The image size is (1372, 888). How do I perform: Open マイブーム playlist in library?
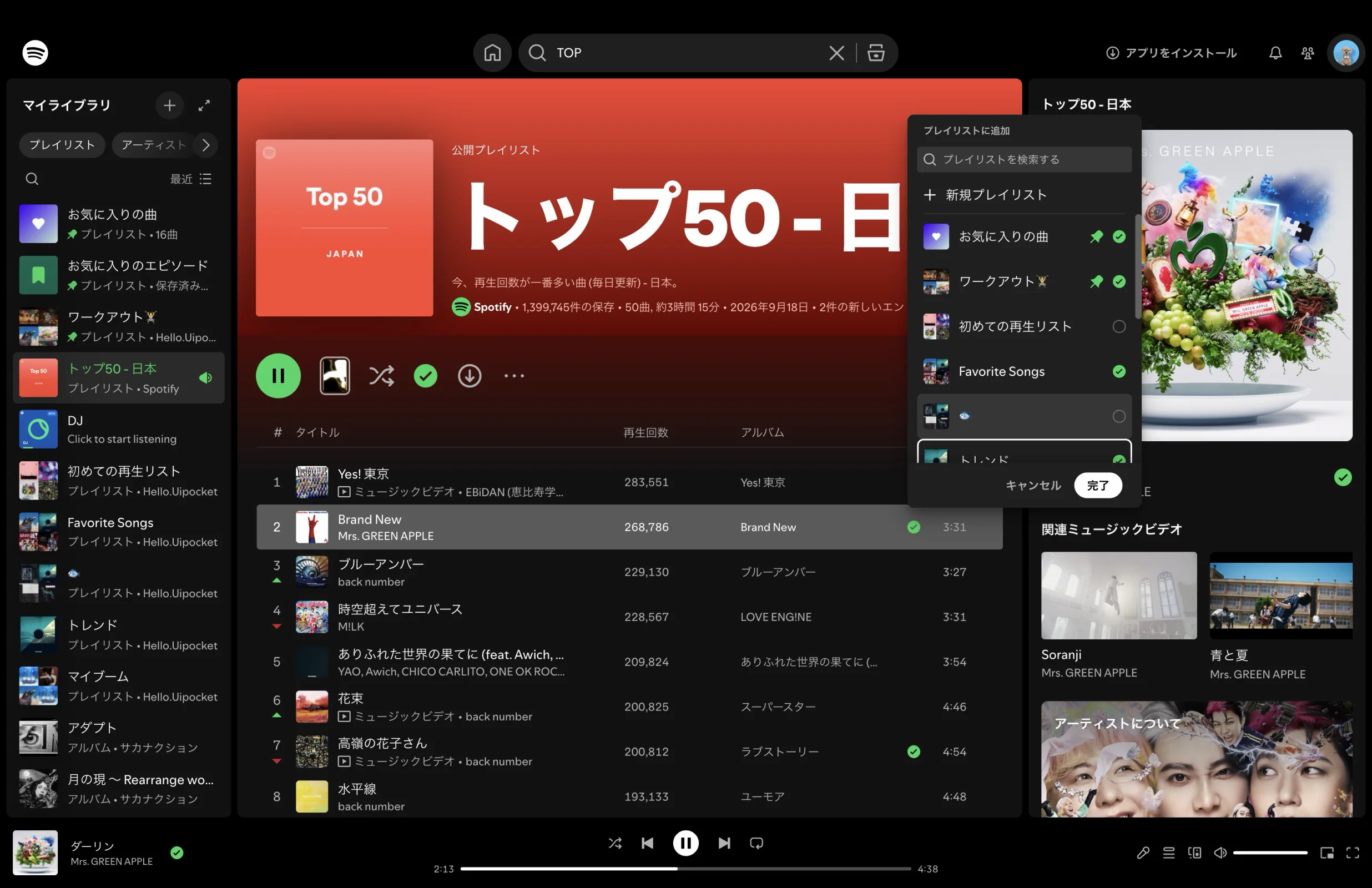click(118, 686)
